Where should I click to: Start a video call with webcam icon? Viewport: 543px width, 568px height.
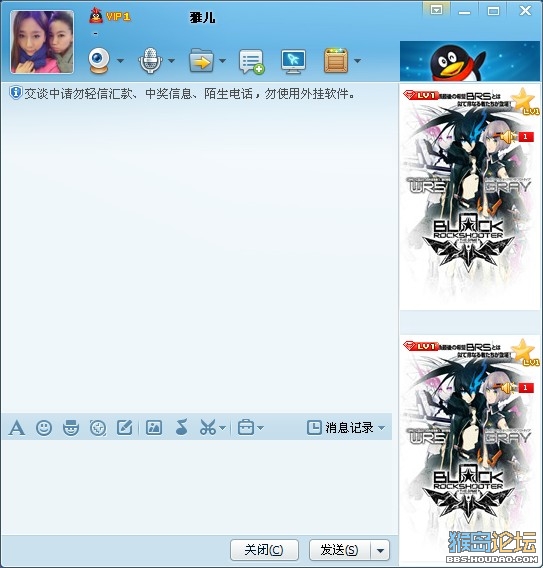99,61
